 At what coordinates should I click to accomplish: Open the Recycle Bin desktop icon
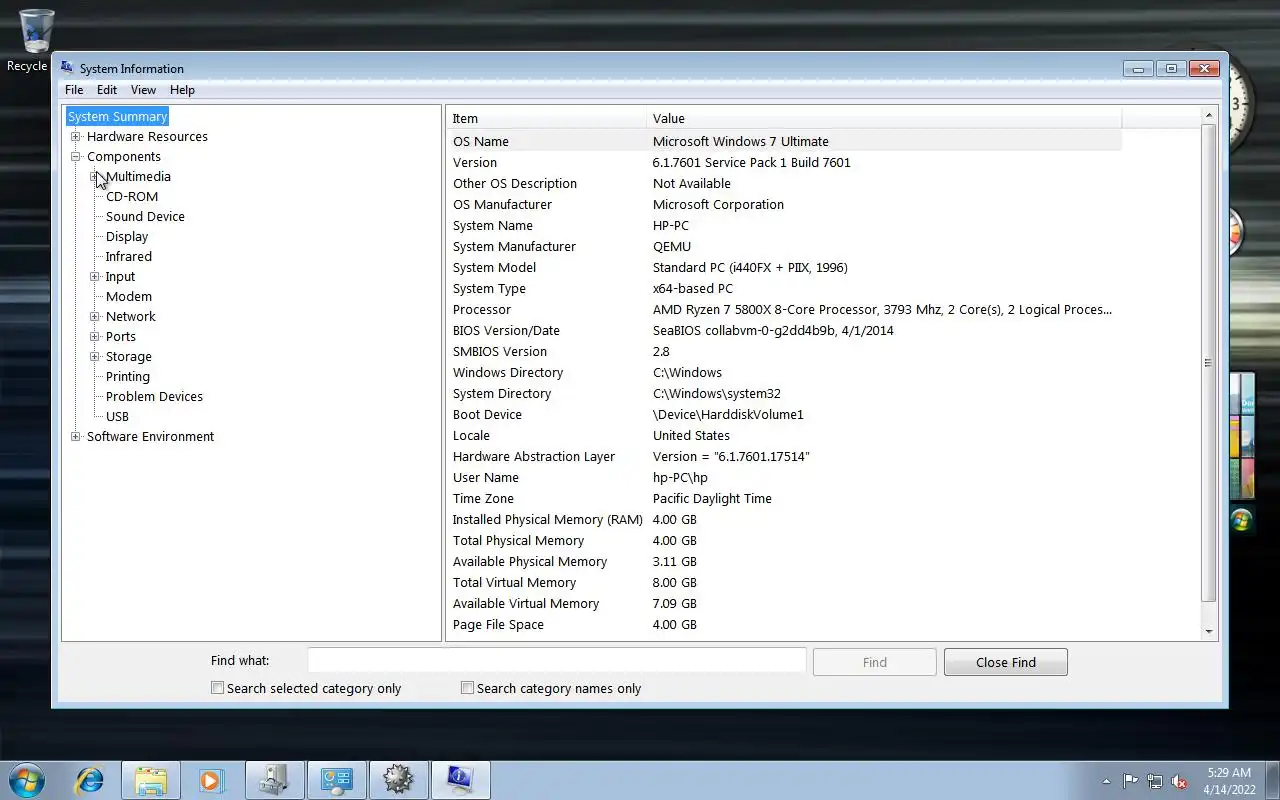pos(35,40)
